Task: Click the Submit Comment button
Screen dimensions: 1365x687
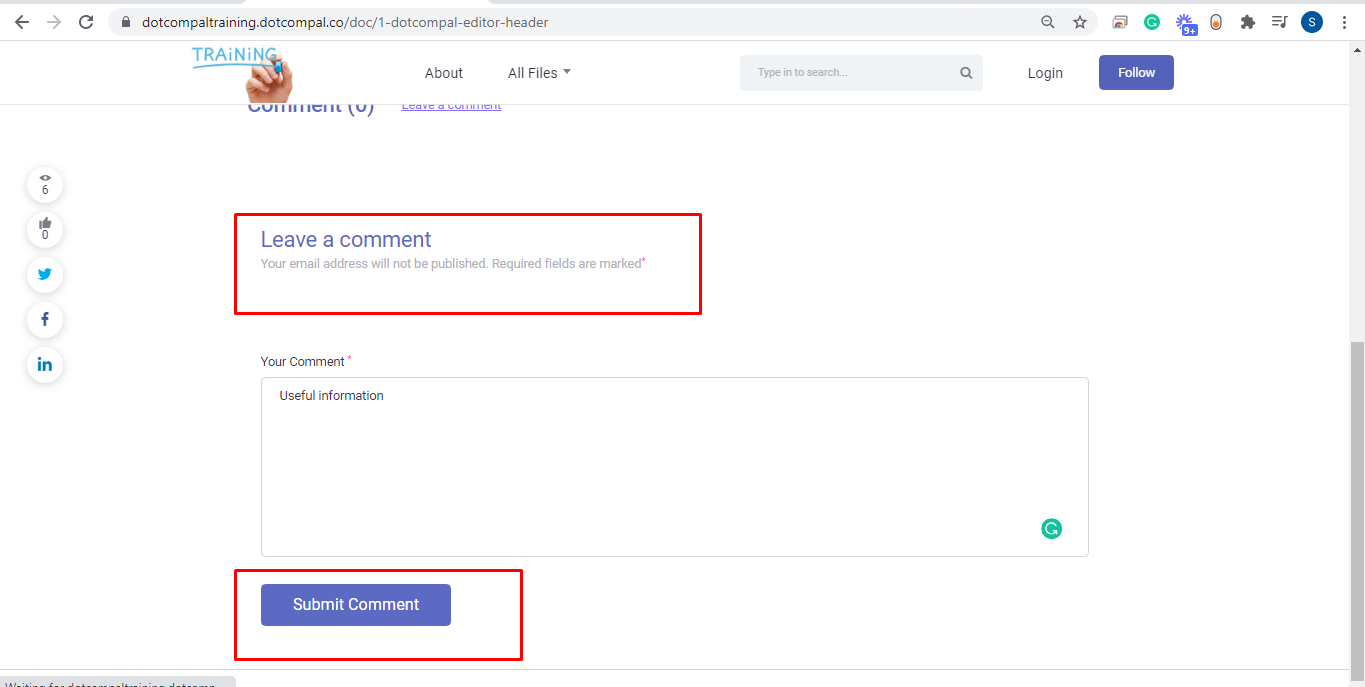Action: [x=356, y=605]
